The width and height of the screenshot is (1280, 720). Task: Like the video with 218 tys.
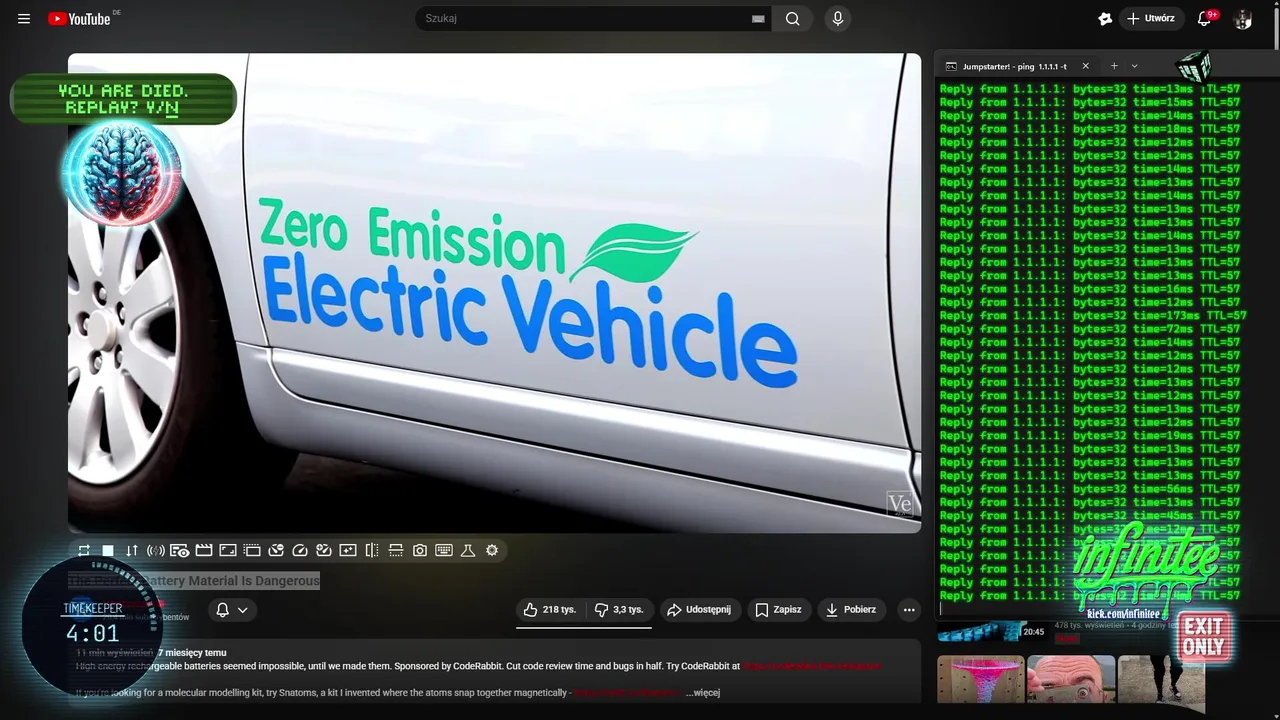point(550,610)
